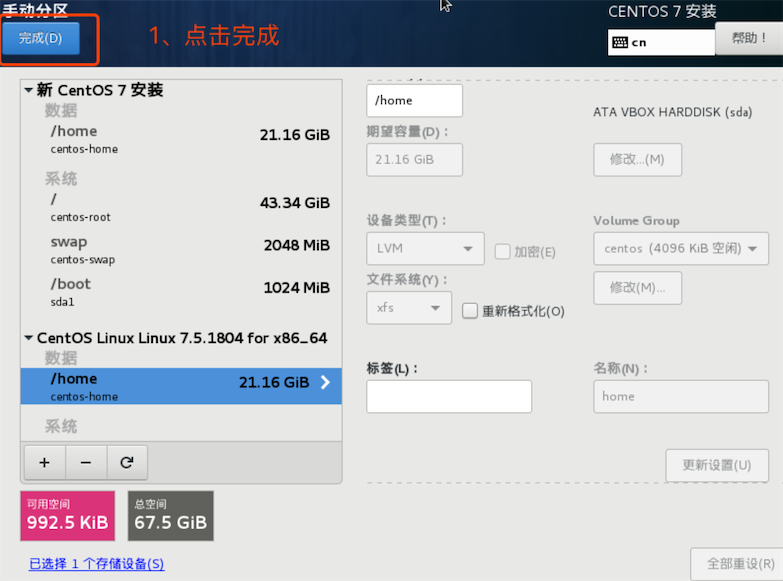
Task: Select the new /home centos-home 21.16 GiB partition
Action: click(181, 139)
